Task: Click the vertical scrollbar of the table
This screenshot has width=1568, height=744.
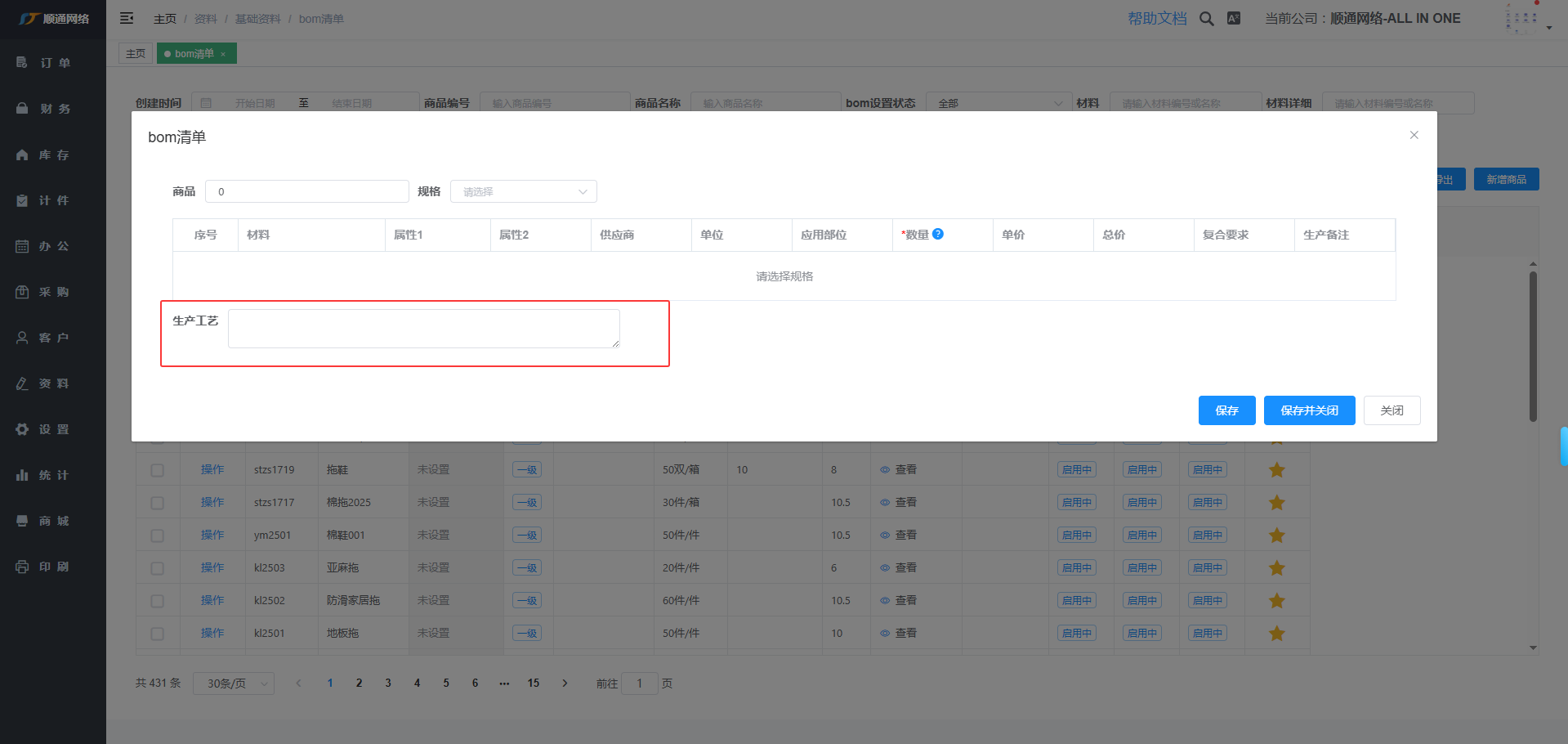Action: (1533, 347)
